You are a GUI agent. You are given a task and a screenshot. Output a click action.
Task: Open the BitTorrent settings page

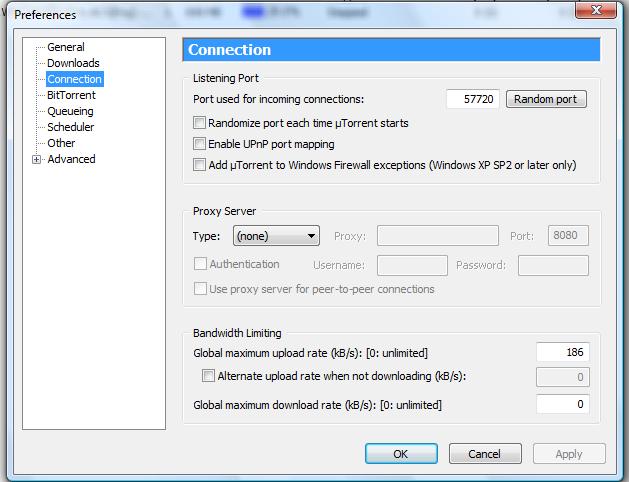point(71,95)
